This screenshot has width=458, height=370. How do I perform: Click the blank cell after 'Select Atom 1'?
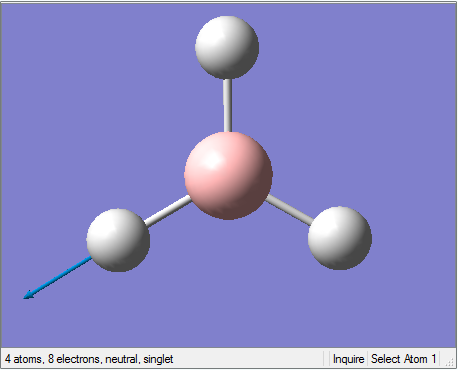click(x=442, y=359)
